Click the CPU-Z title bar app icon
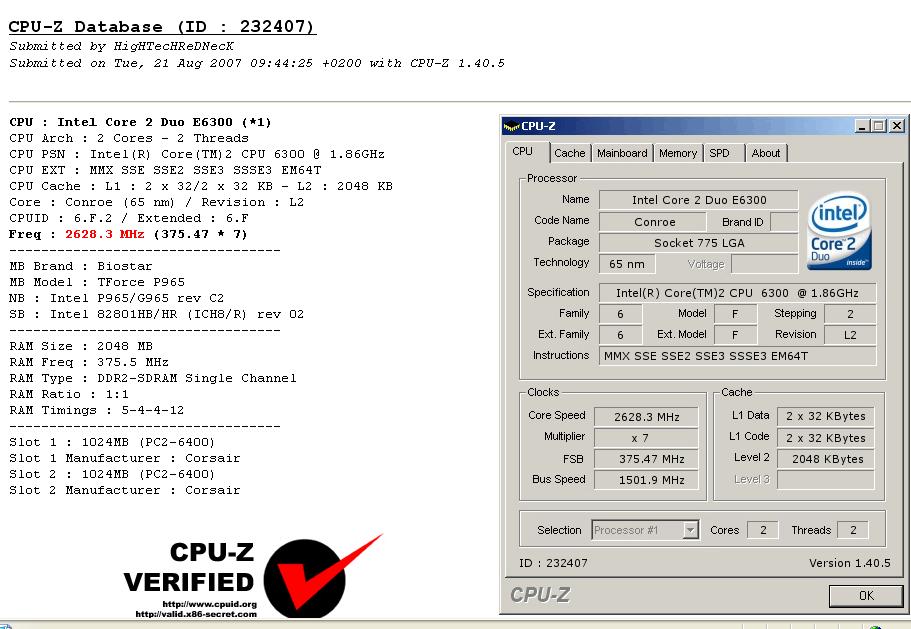Image resolution: width=911 pixels, height=629 pixels. (x=511, y=126)
